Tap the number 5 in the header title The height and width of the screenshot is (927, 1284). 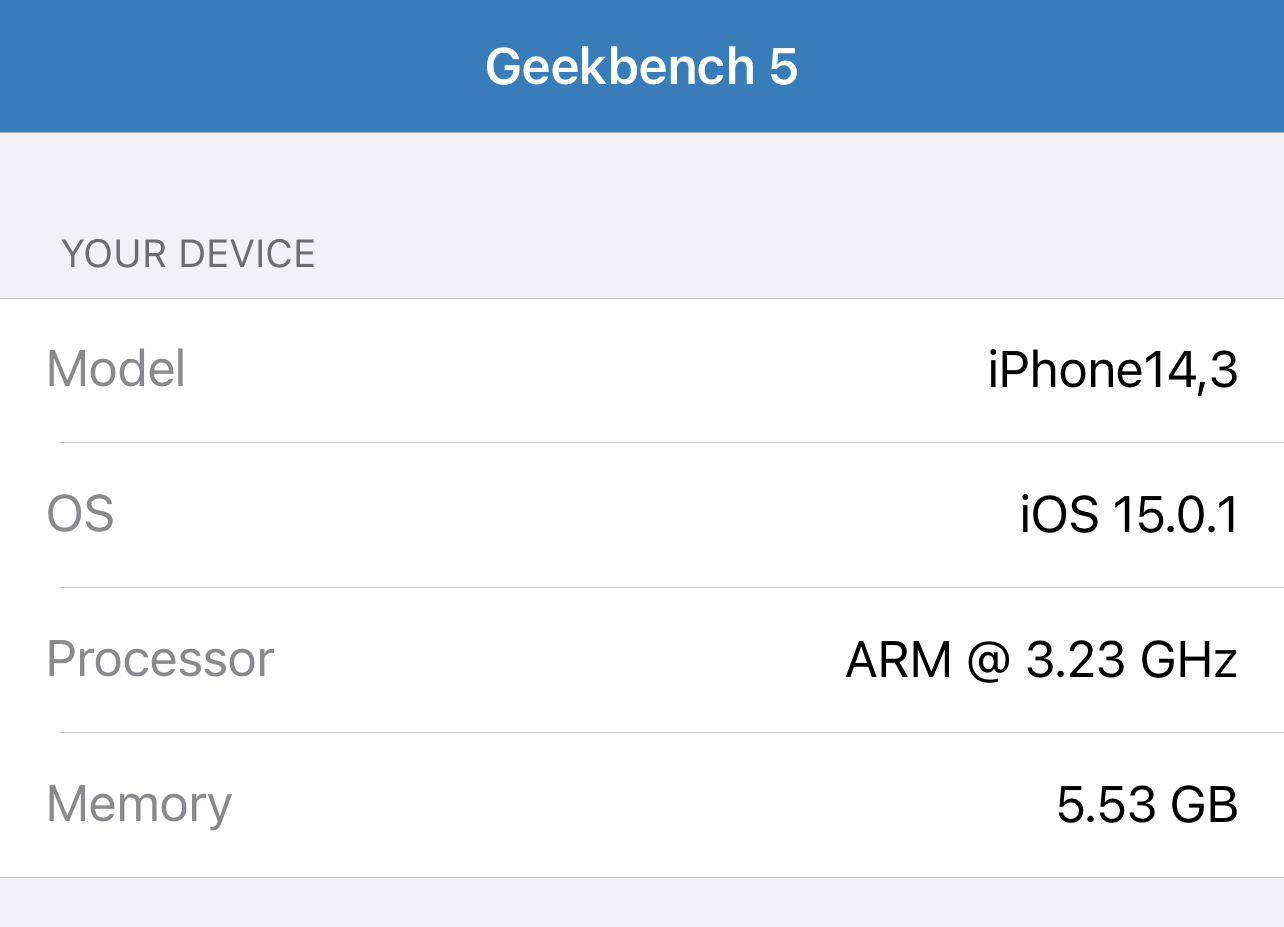click(783, 67)
